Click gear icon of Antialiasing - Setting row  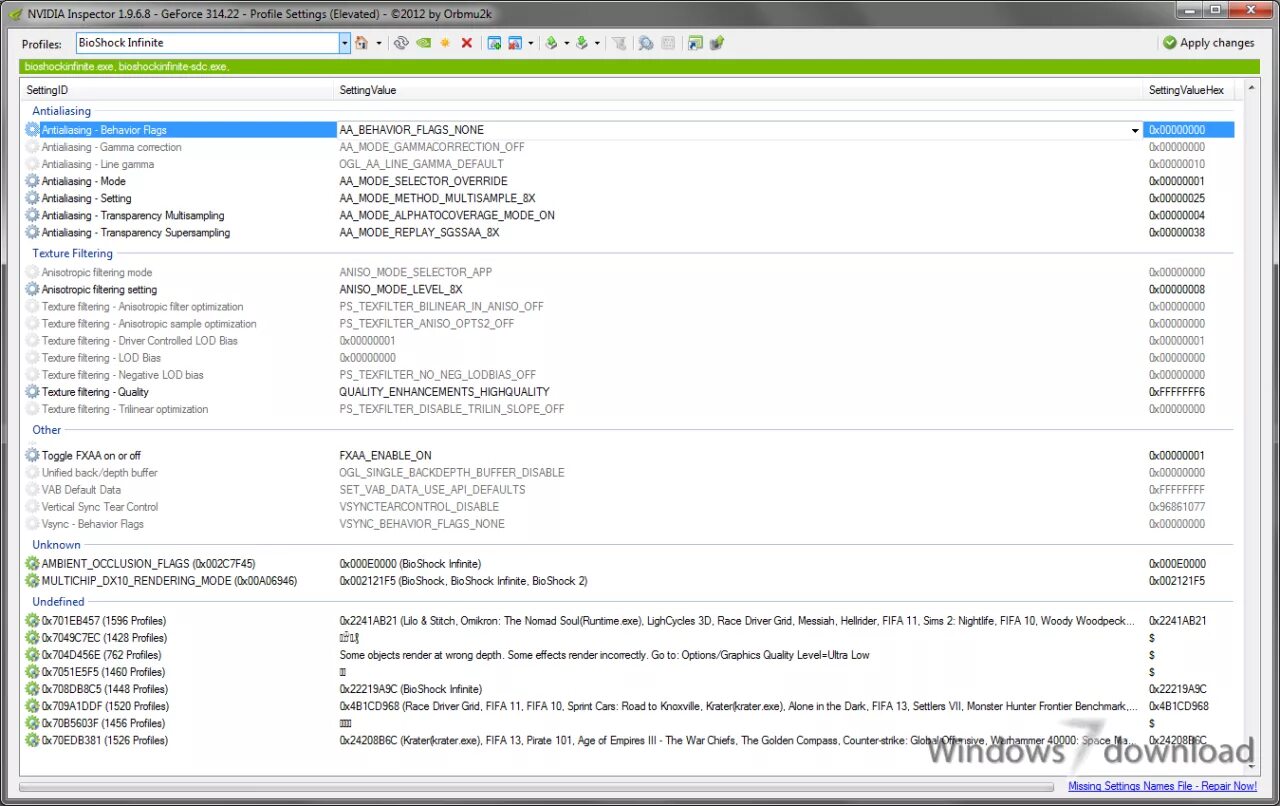point(33,198)
